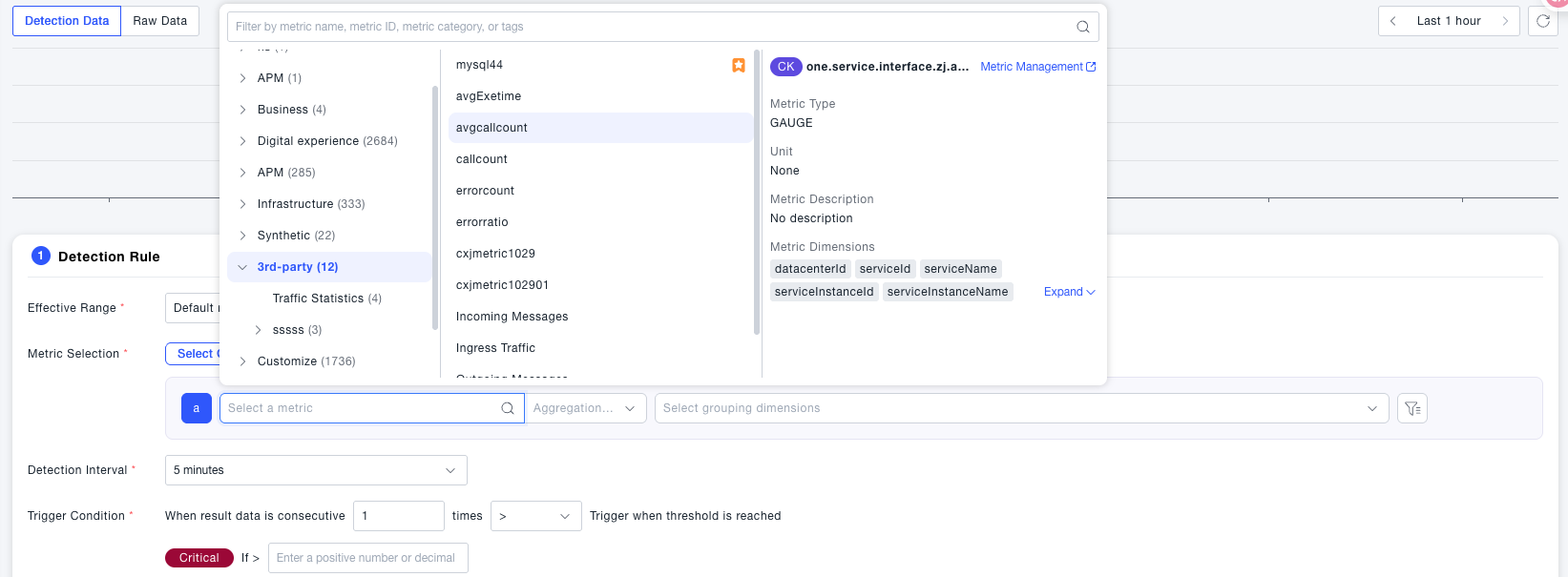Expand the Business (4) category
The image size is (1568, 577).
(x=242, y=110)
